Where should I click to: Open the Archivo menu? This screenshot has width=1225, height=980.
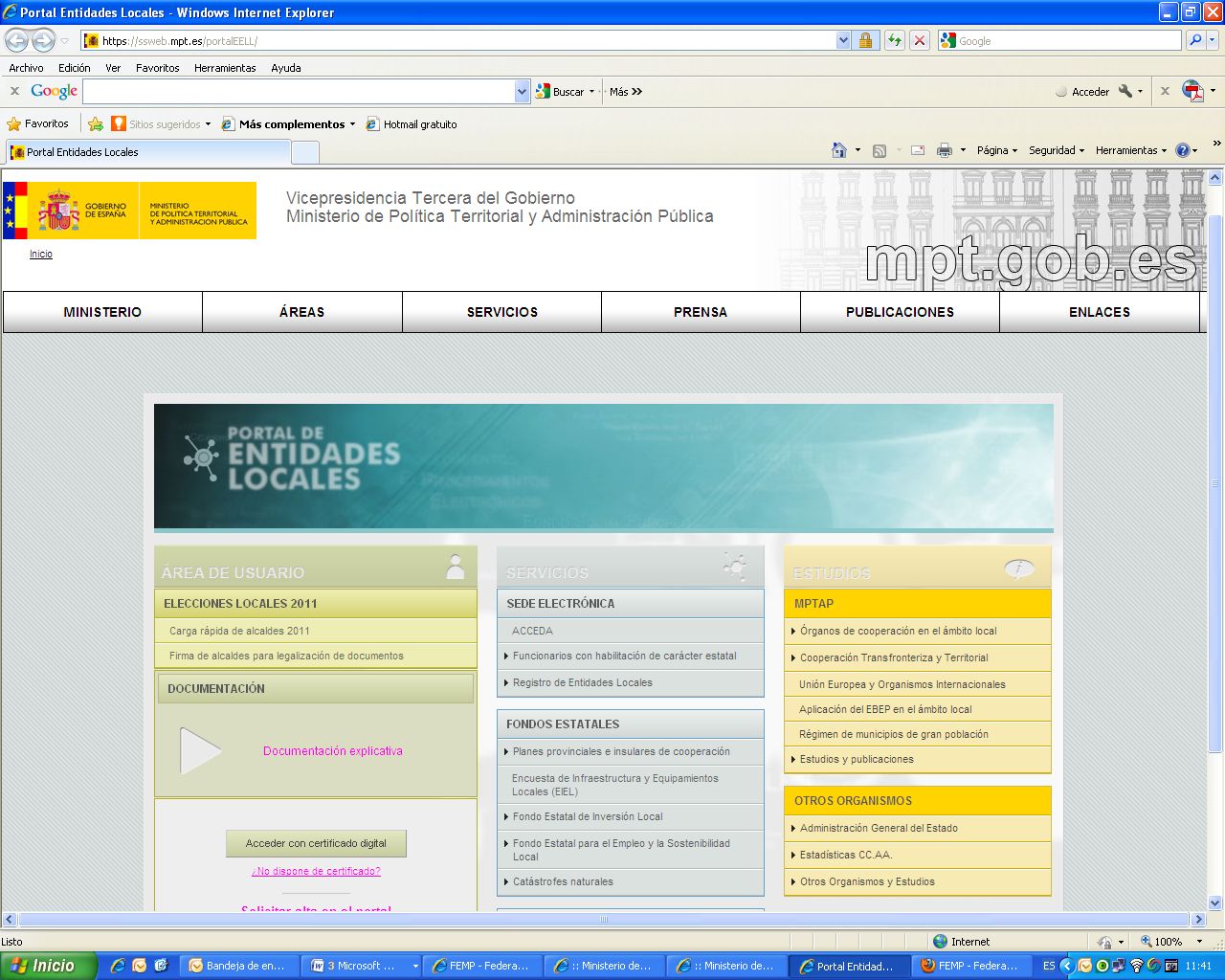point(26,68)
